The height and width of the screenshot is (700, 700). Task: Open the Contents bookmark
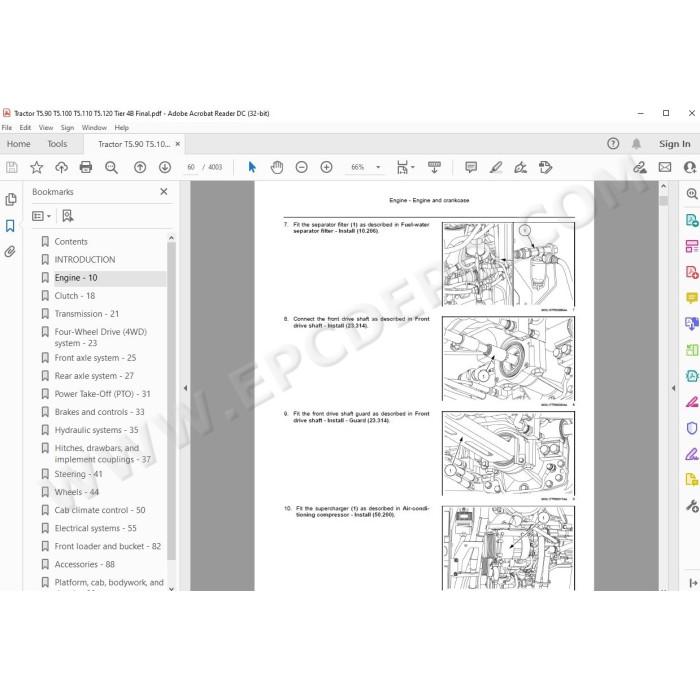[71, 242]
